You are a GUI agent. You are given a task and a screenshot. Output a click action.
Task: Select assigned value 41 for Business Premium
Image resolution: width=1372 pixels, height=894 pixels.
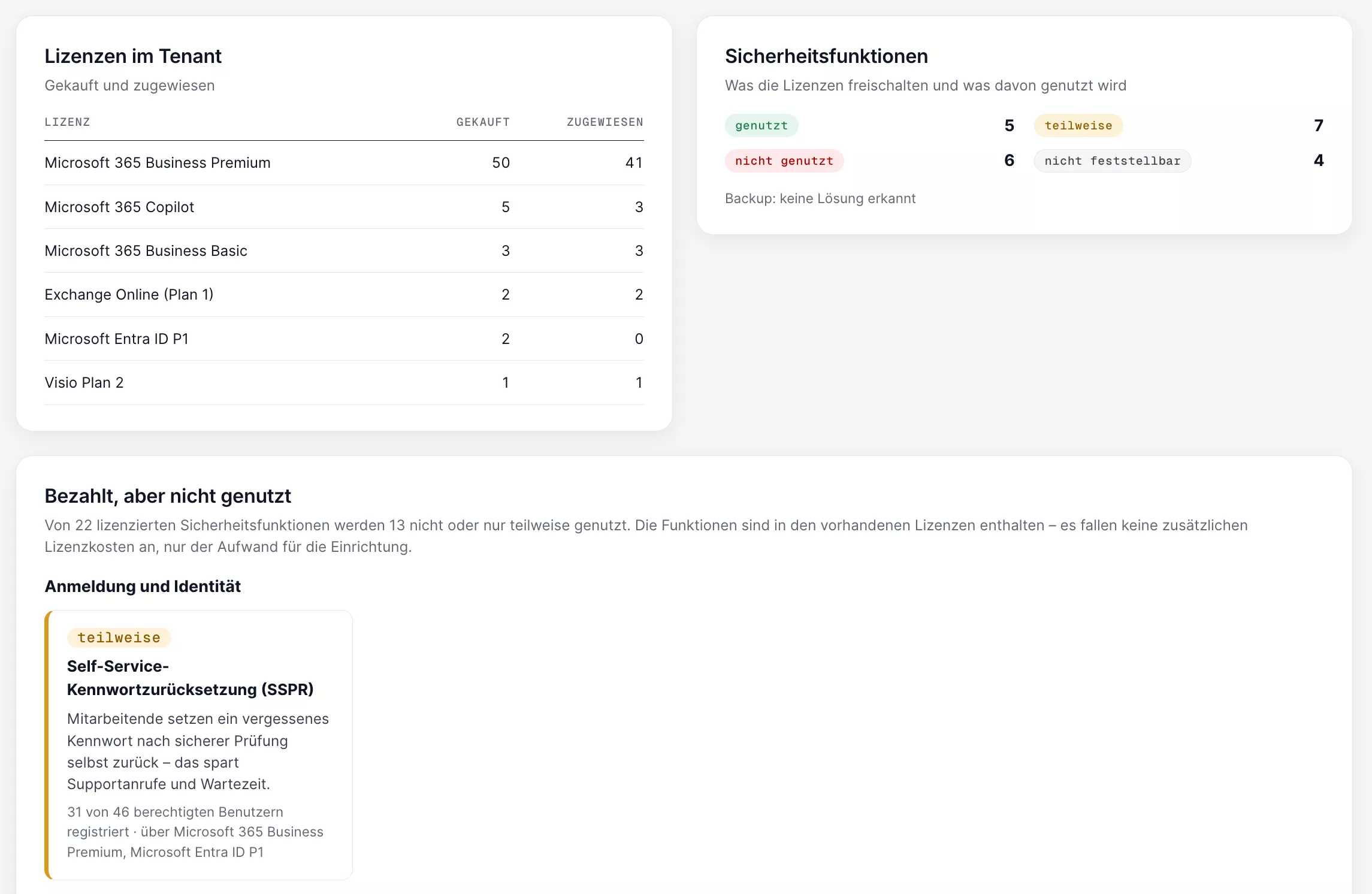coord(634,163)
